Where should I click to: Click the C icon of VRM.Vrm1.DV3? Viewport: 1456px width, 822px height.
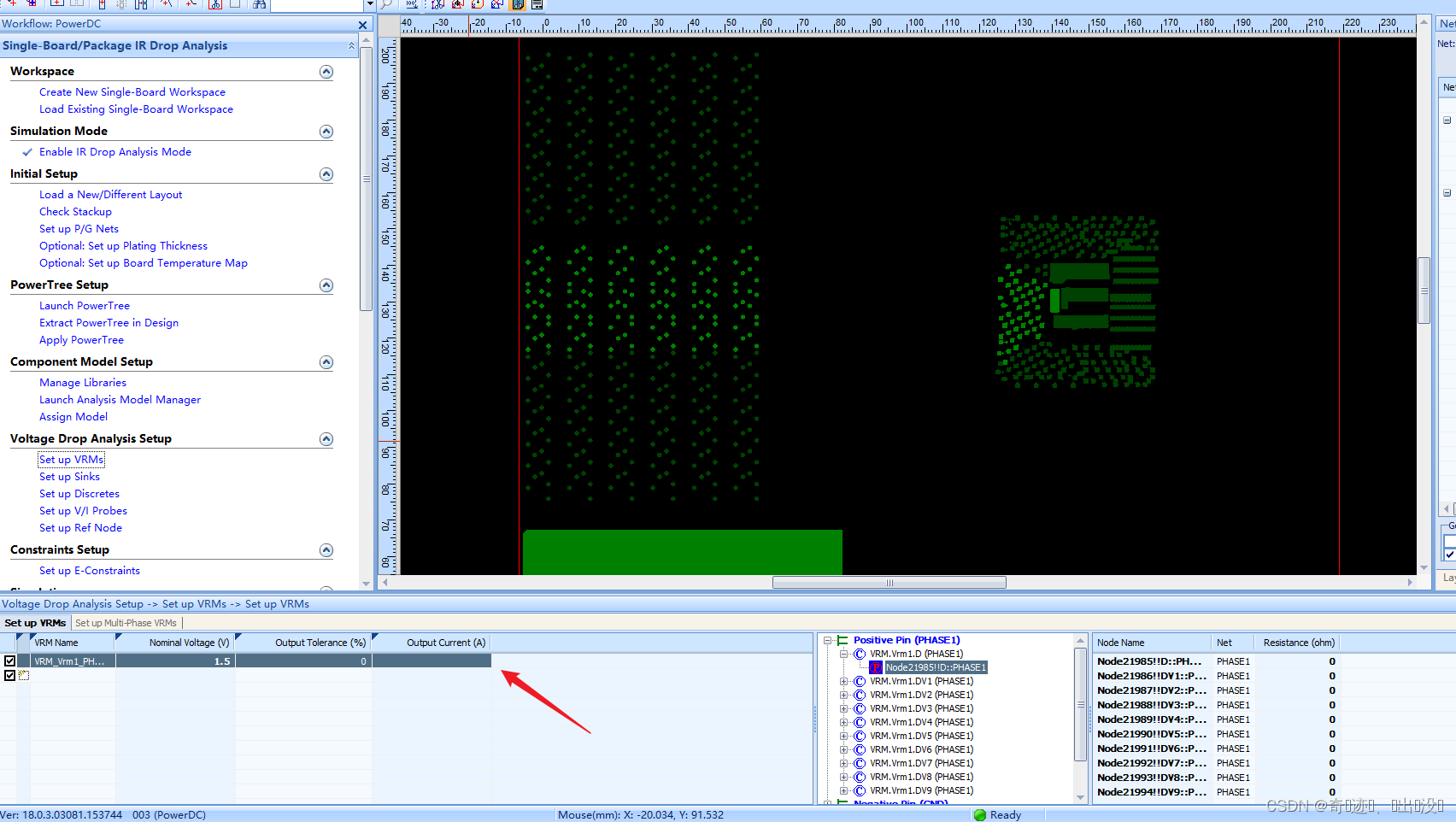click(860, 708)
